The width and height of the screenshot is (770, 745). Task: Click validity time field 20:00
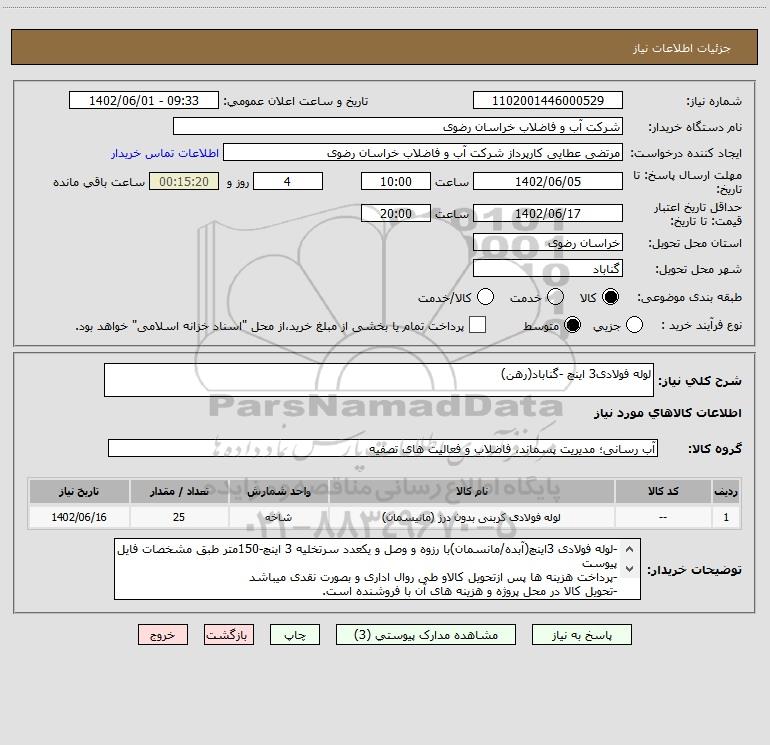(x=396, y=213)
